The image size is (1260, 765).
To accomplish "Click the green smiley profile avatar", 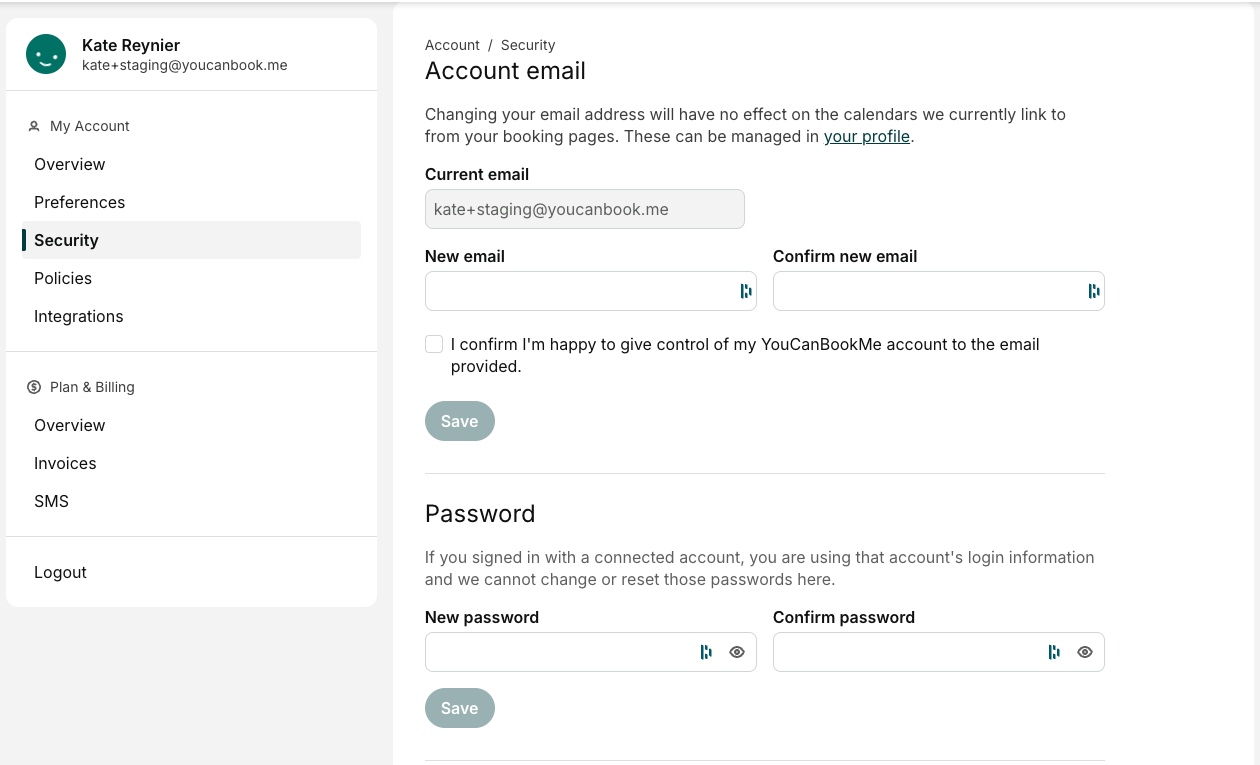I will [x=46, y=54].
